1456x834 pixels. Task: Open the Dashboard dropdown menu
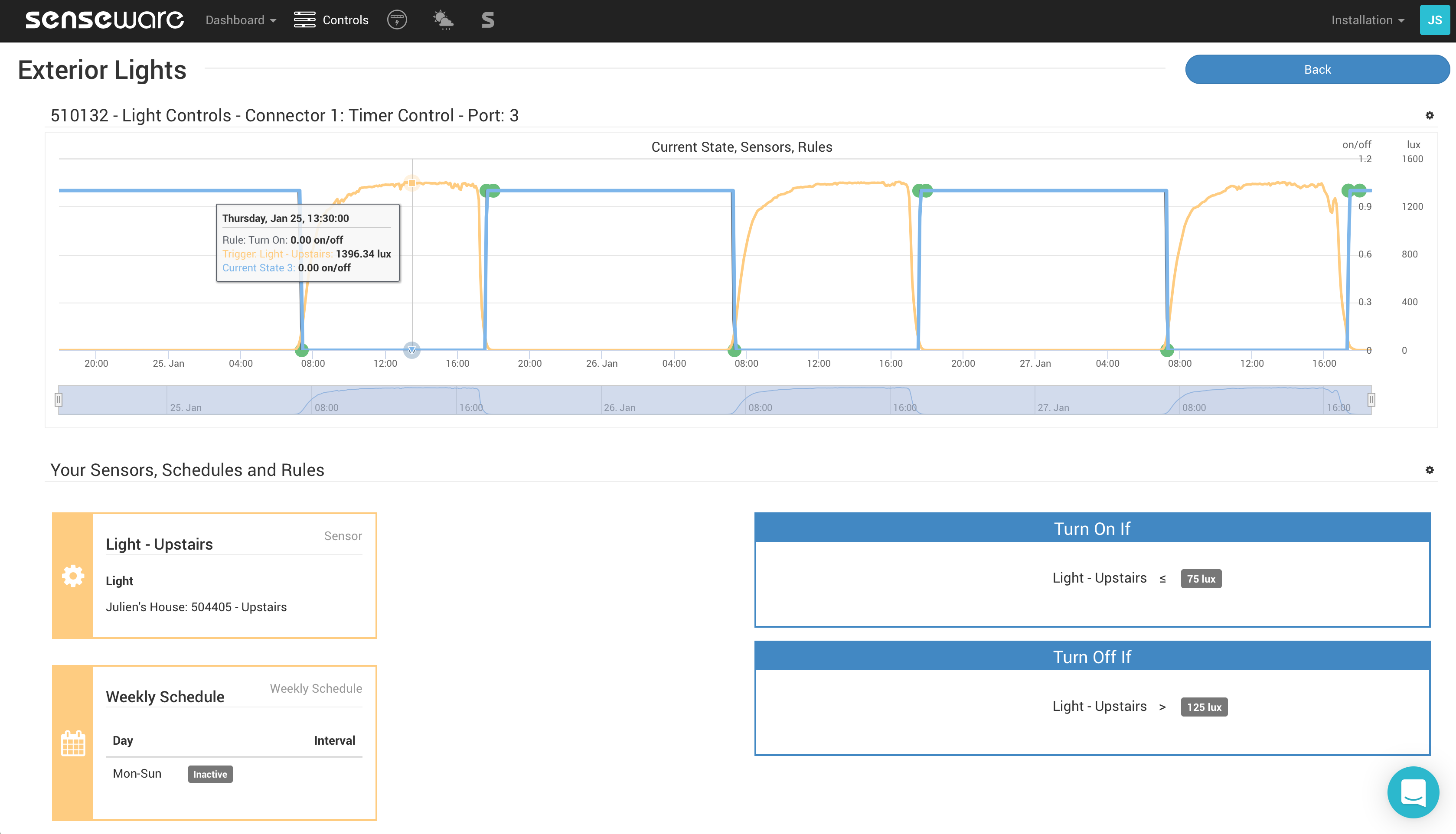(x=241, y=20)
